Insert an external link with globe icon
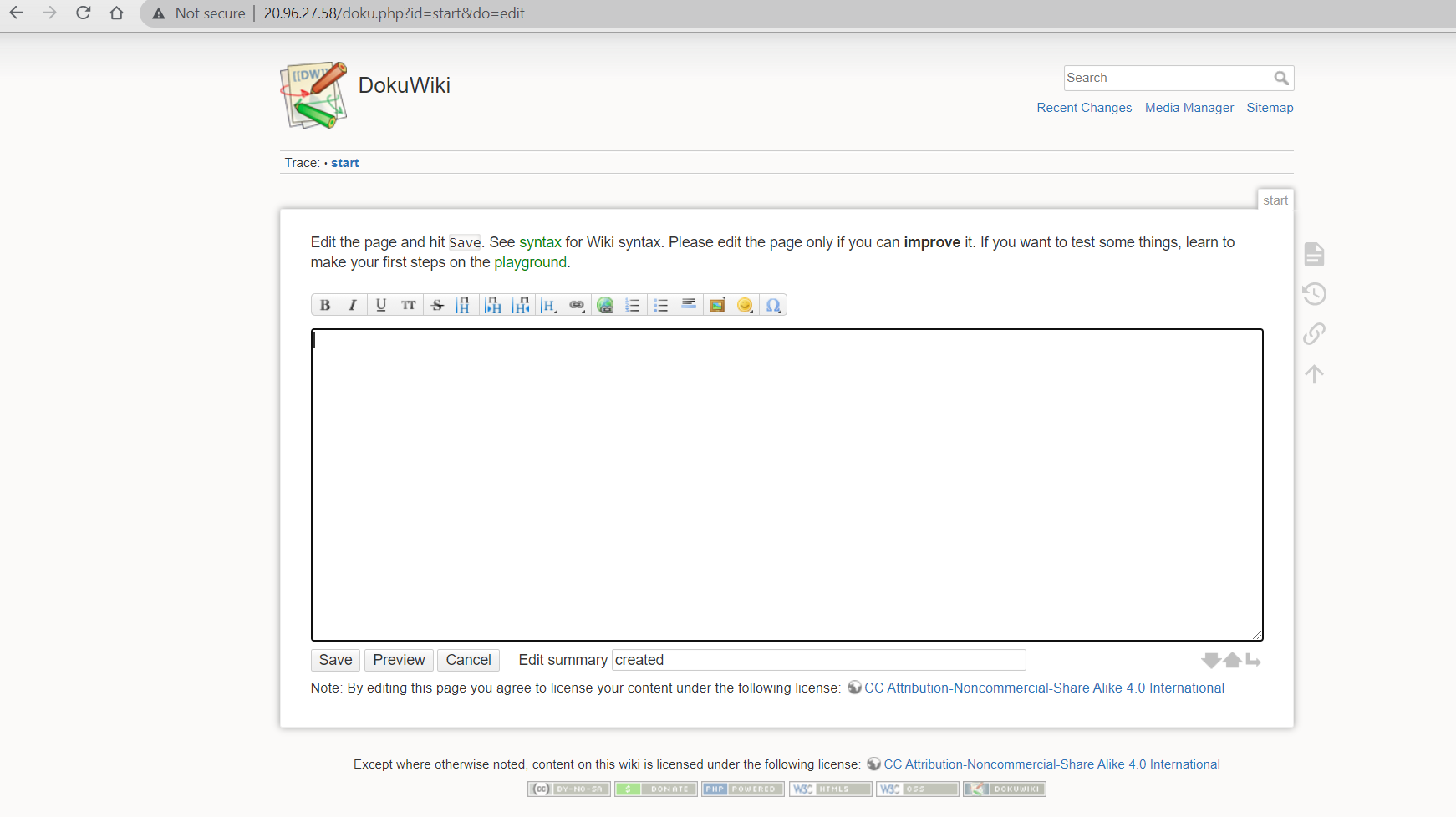The height and width of the screenshot is (817, 1456). coord(605,305)
